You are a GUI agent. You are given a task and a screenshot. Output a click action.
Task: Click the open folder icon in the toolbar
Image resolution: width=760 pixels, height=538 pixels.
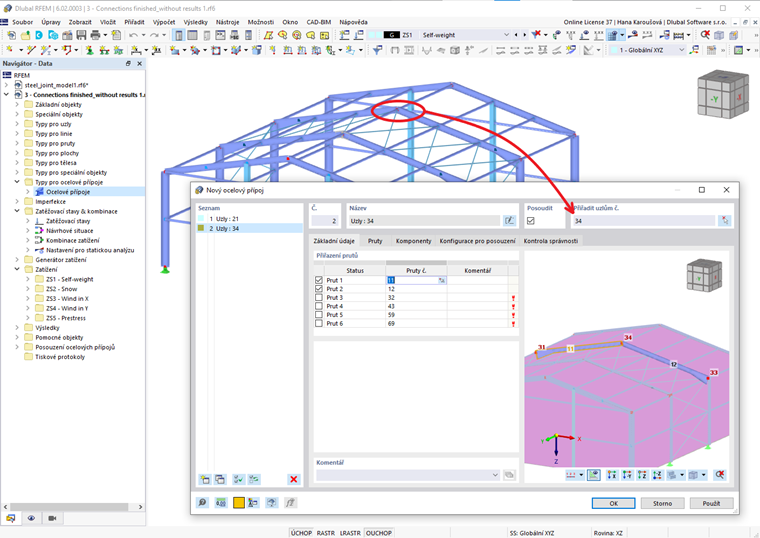[x=25, y=35]
